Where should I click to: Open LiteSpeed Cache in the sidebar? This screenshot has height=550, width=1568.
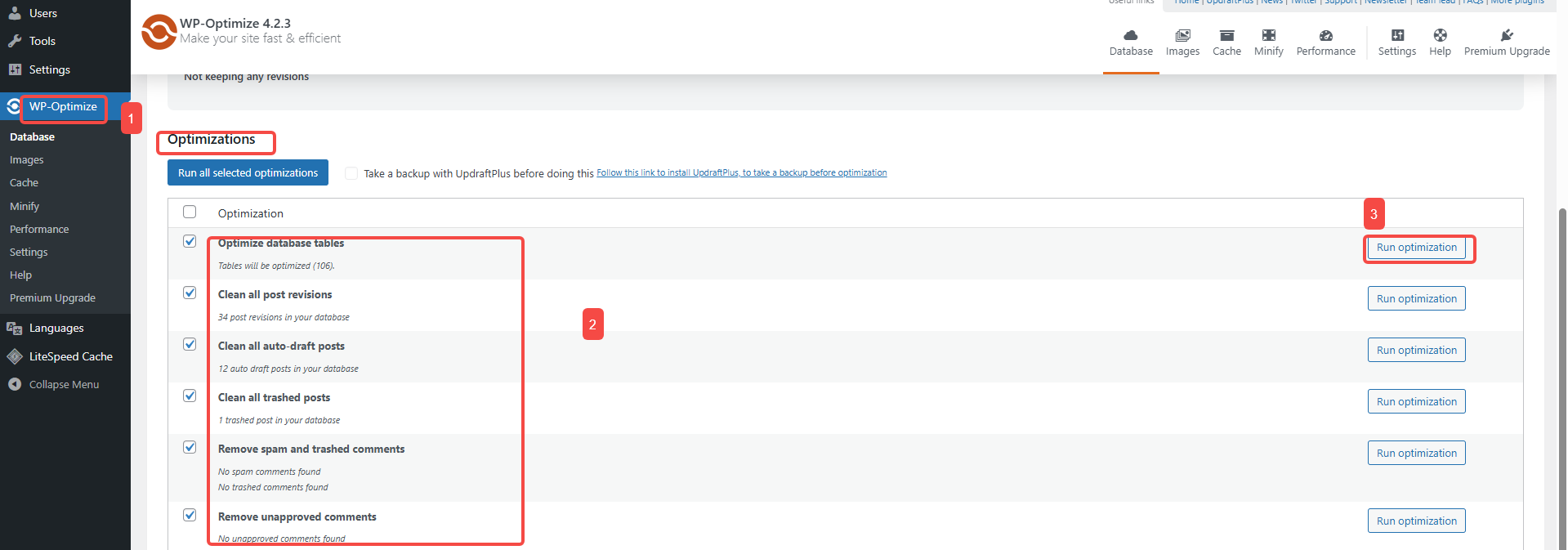70,356
